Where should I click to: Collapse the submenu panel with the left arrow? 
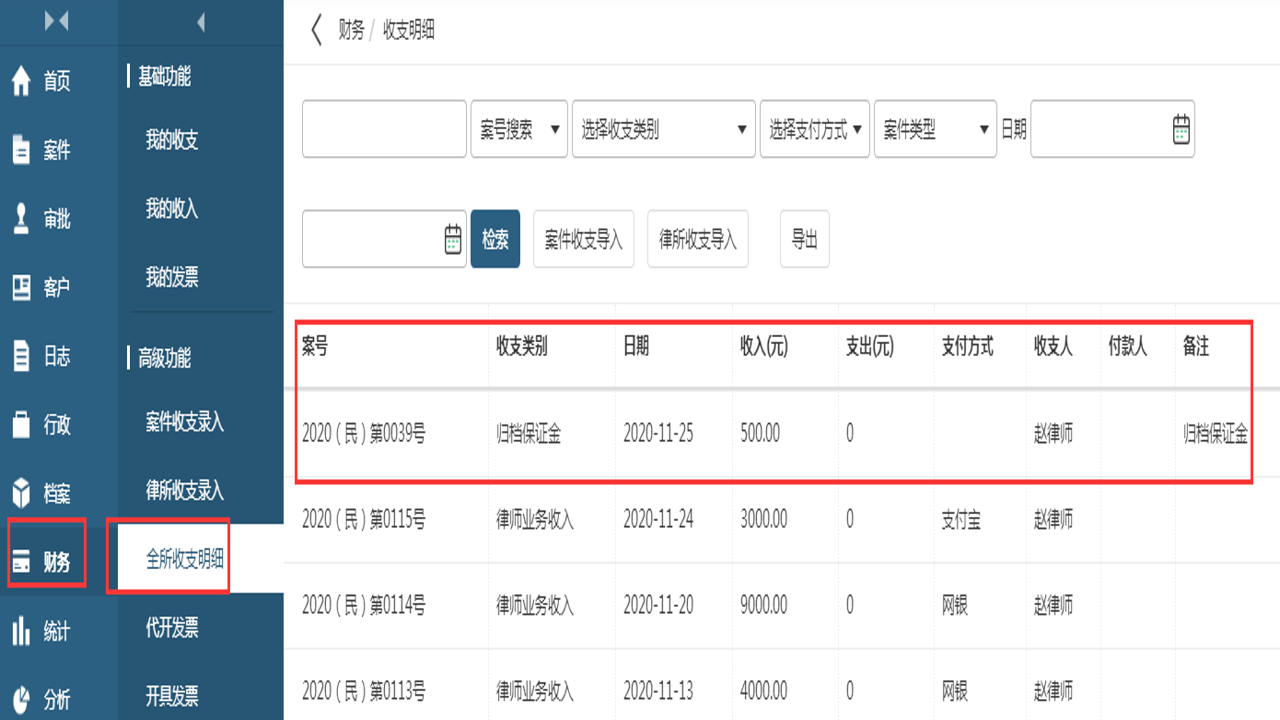click(x=200, y=21)
